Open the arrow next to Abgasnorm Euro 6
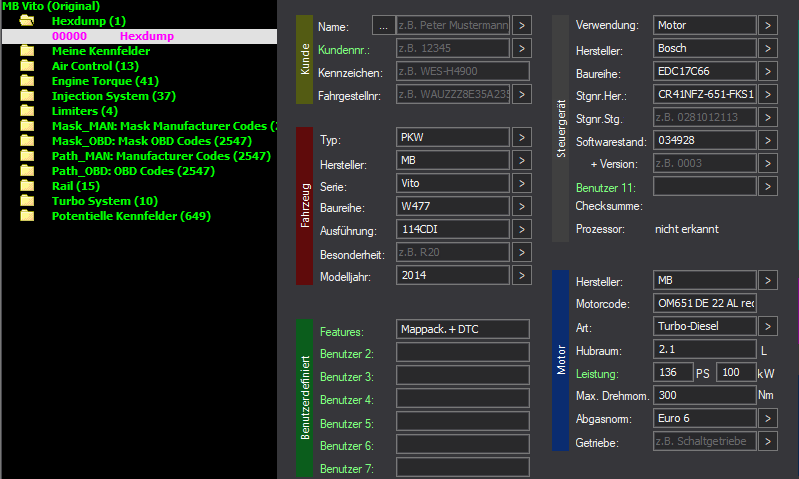The image size is (799, 479). tap(768, 418)
